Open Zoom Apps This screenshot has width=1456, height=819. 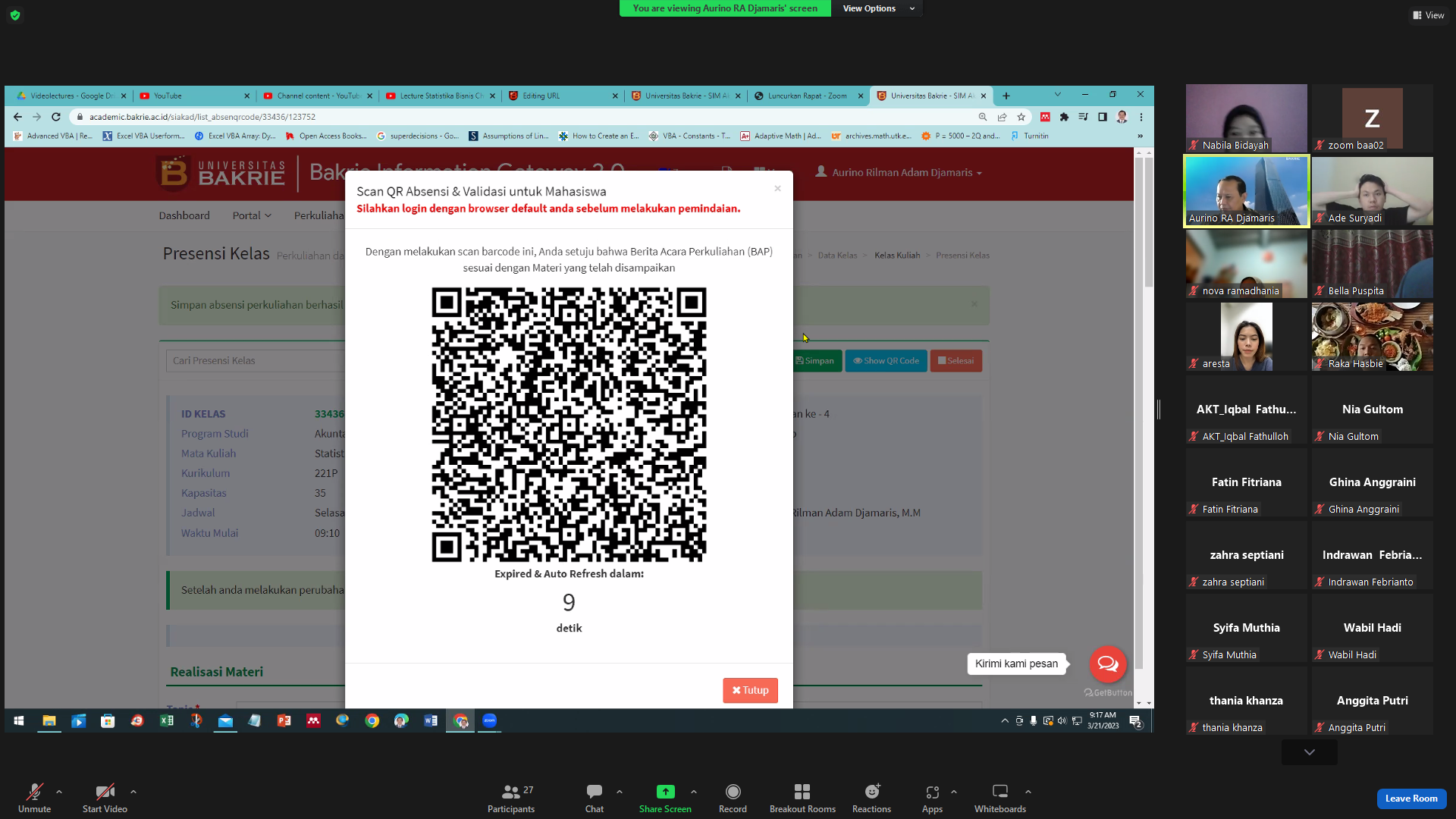[x=932, y=798]
